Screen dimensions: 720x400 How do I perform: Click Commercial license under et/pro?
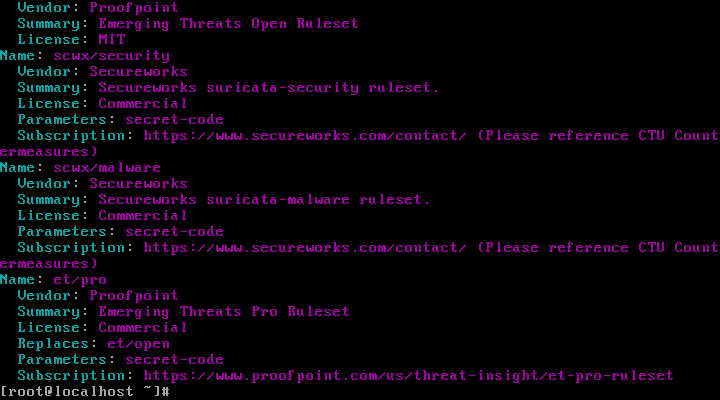pyautogui.click(x=143, y=328)
